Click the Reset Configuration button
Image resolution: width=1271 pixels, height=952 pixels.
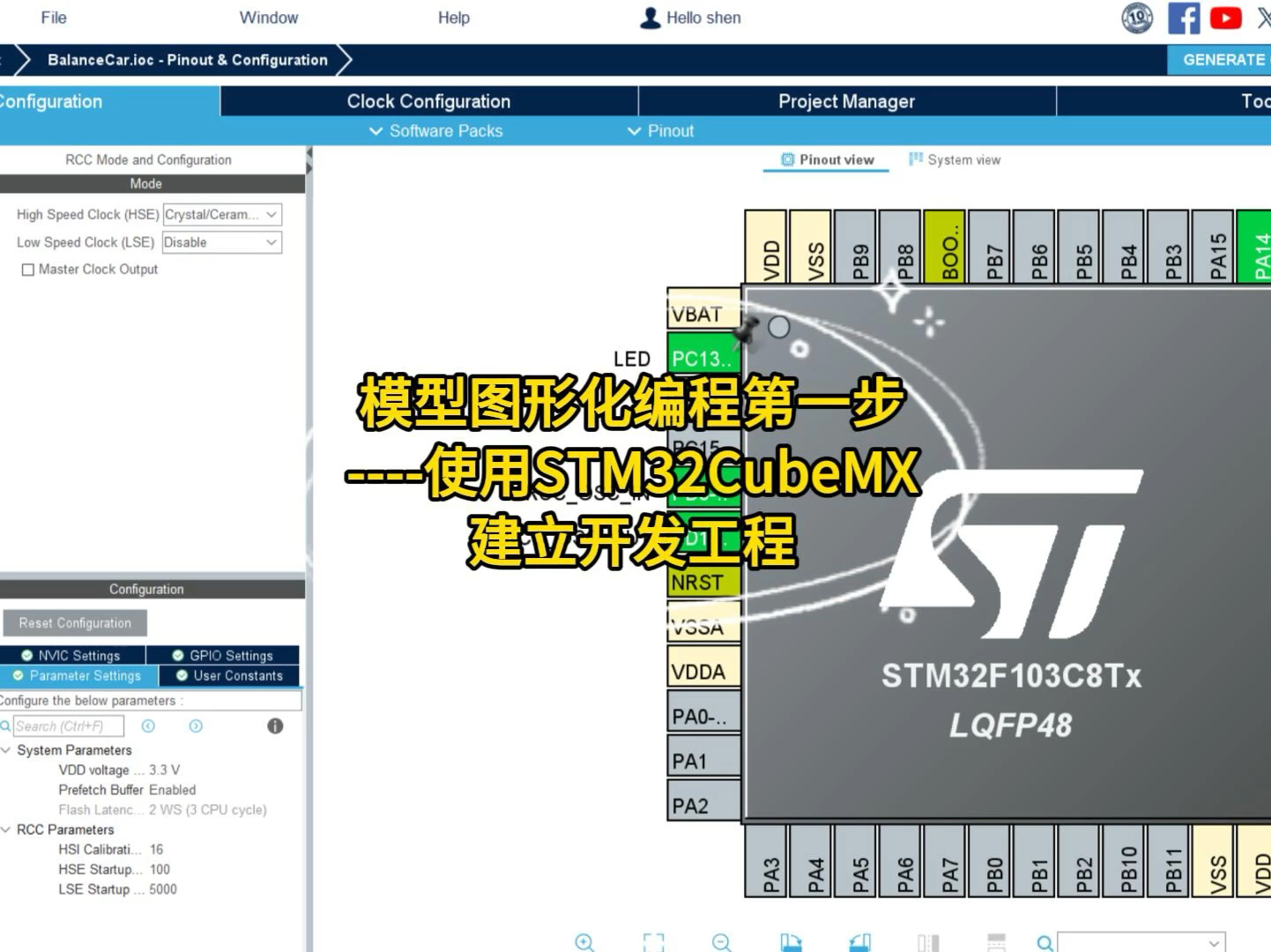[75, 622]
